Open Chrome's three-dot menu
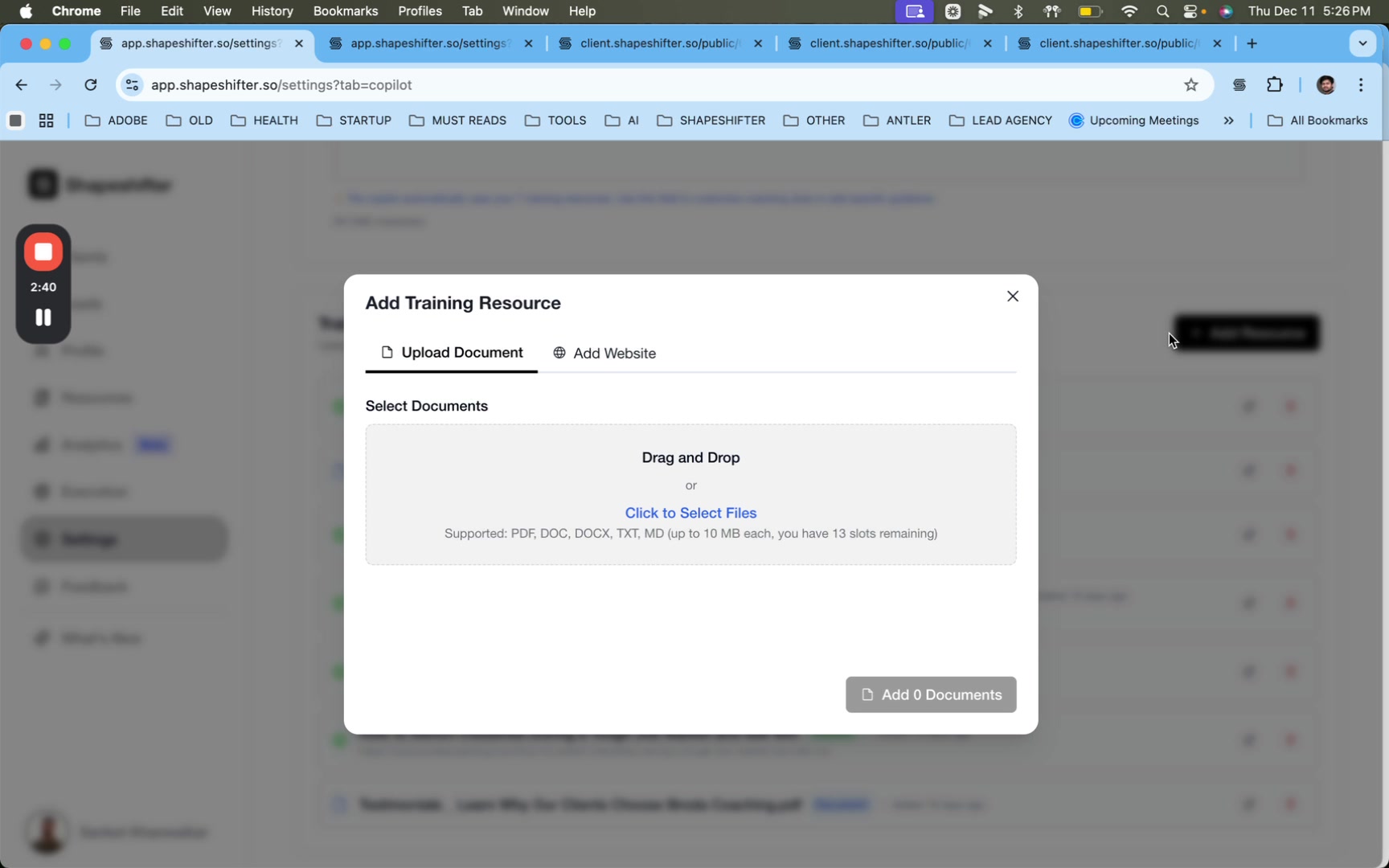This screenshot has width=1389, height=868. coord(1361,84)
